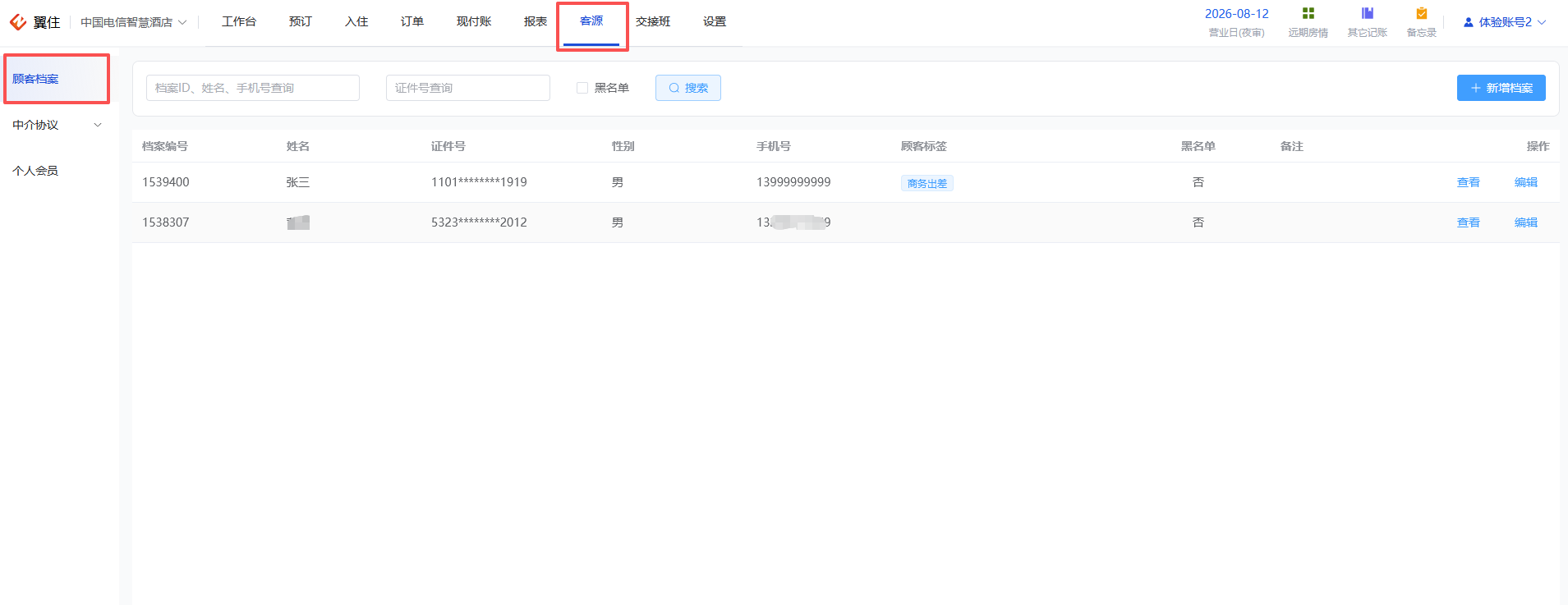This screenshot has width=1568, height=605.
Task: Open the 入住 tab
Action: (356, 21)
